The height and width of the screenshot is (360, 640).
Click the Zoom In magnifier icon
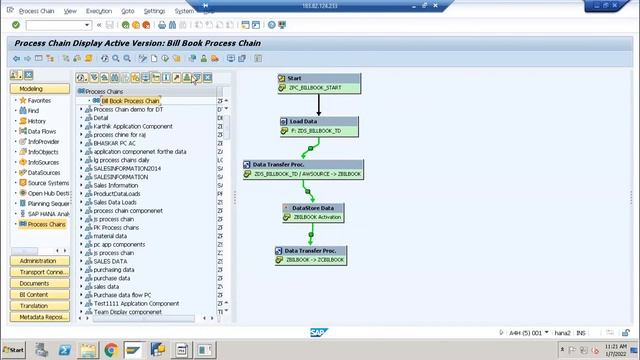click(x=116, y=59)
